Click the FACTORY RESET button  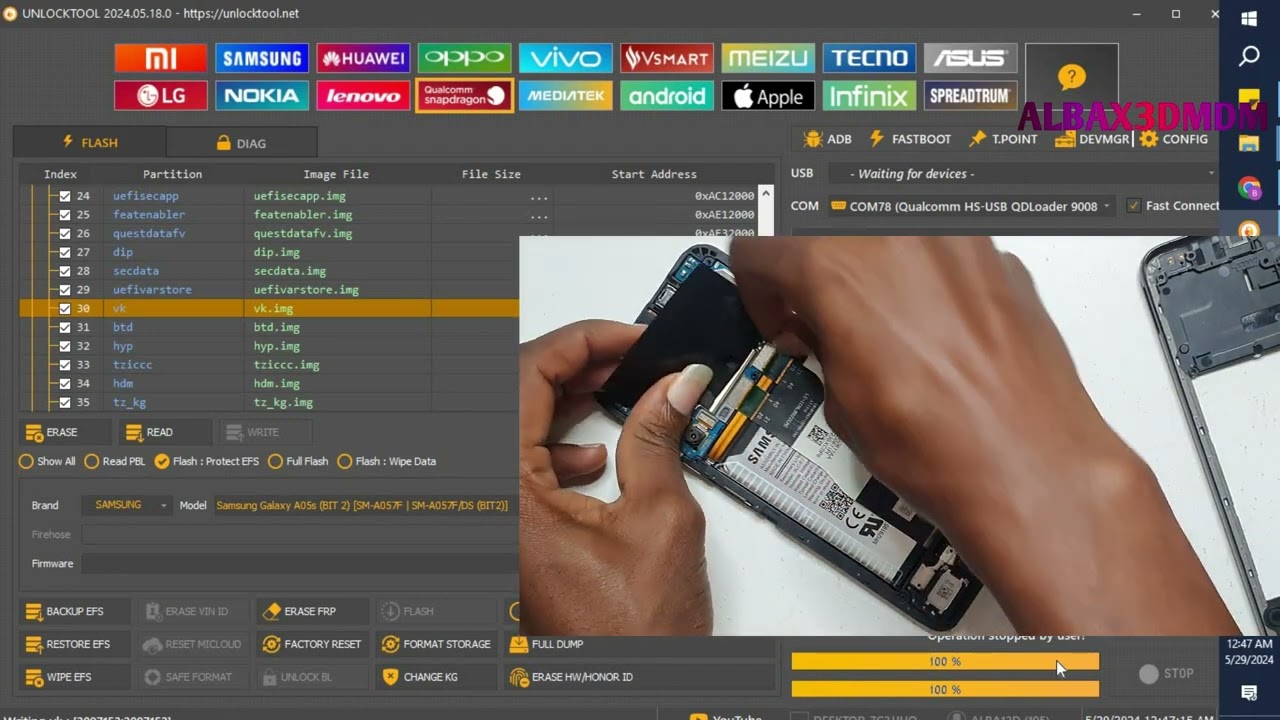(311, 644)
